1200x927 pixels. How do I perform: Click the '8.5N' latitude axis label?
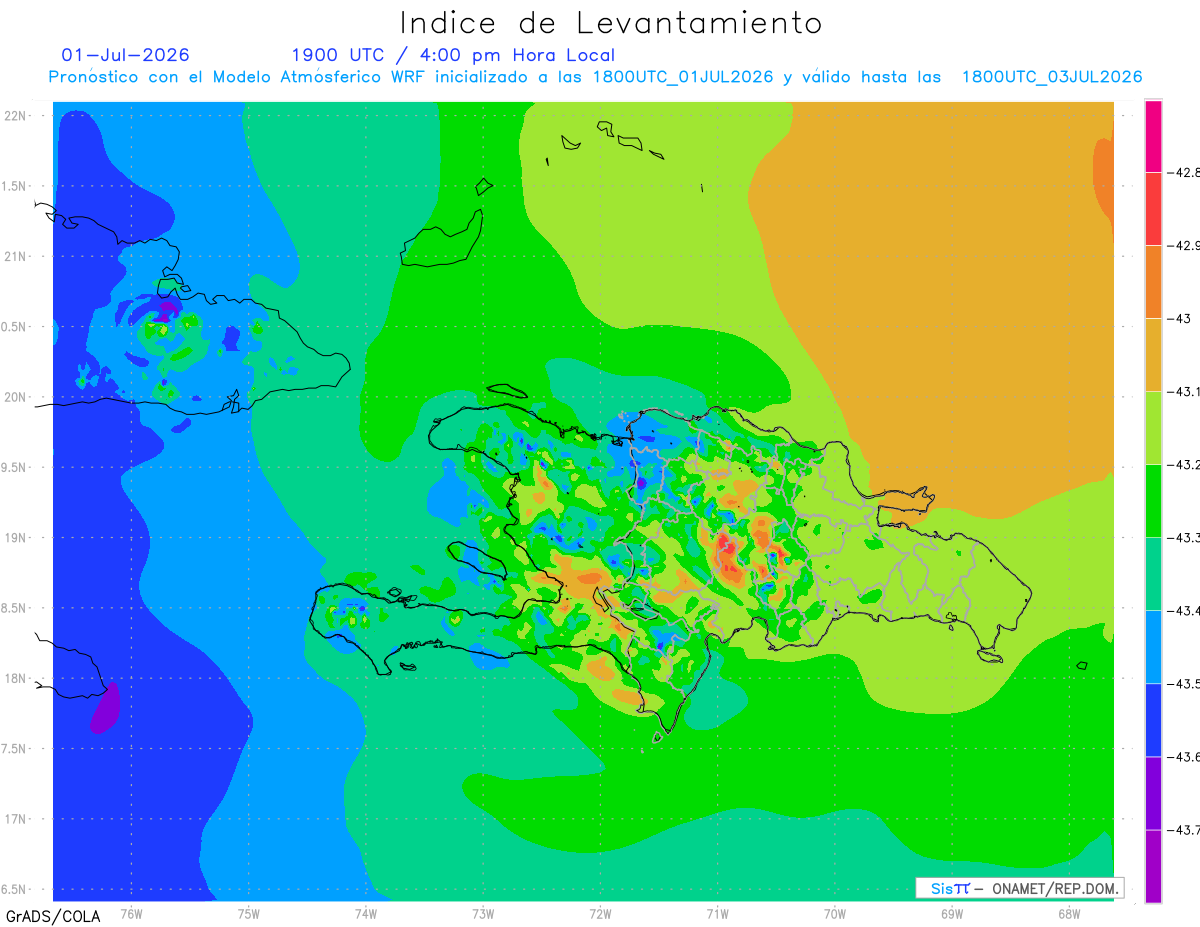click(15, 608)
